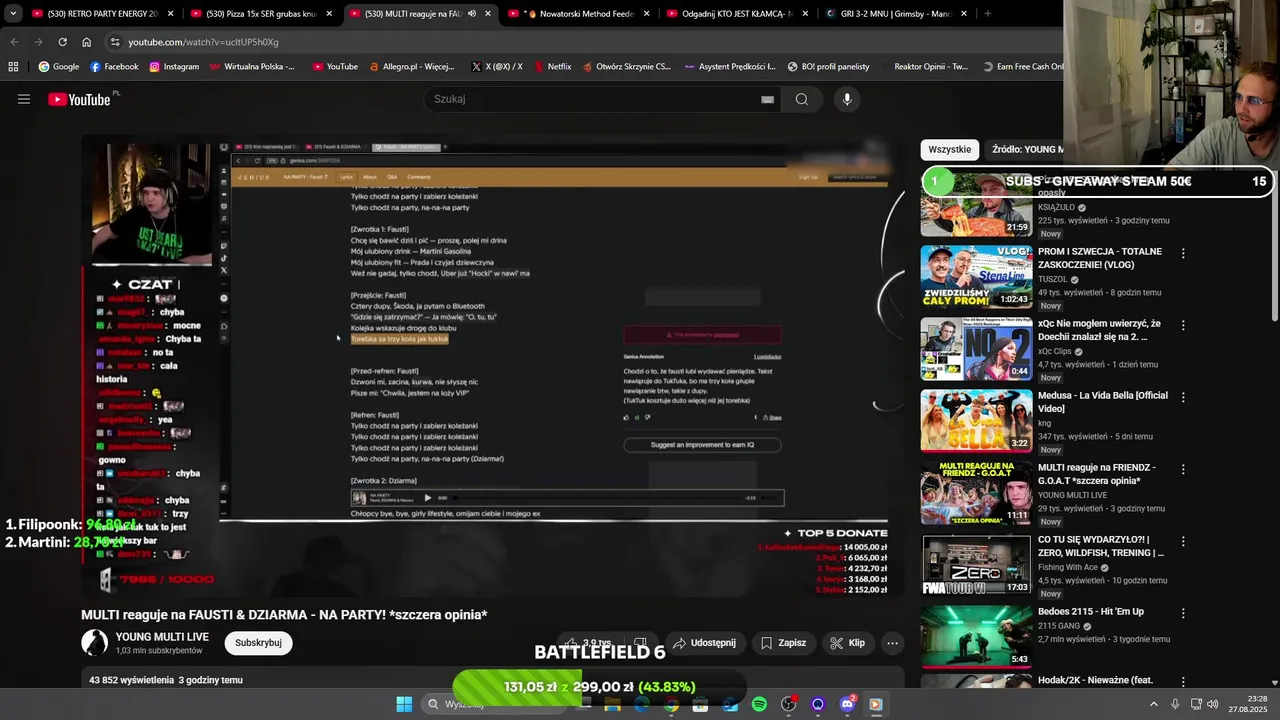The width and height of the screenshot is (1280, 720).
Task: Open the Facebook bookmark
Action: (114, 67)
